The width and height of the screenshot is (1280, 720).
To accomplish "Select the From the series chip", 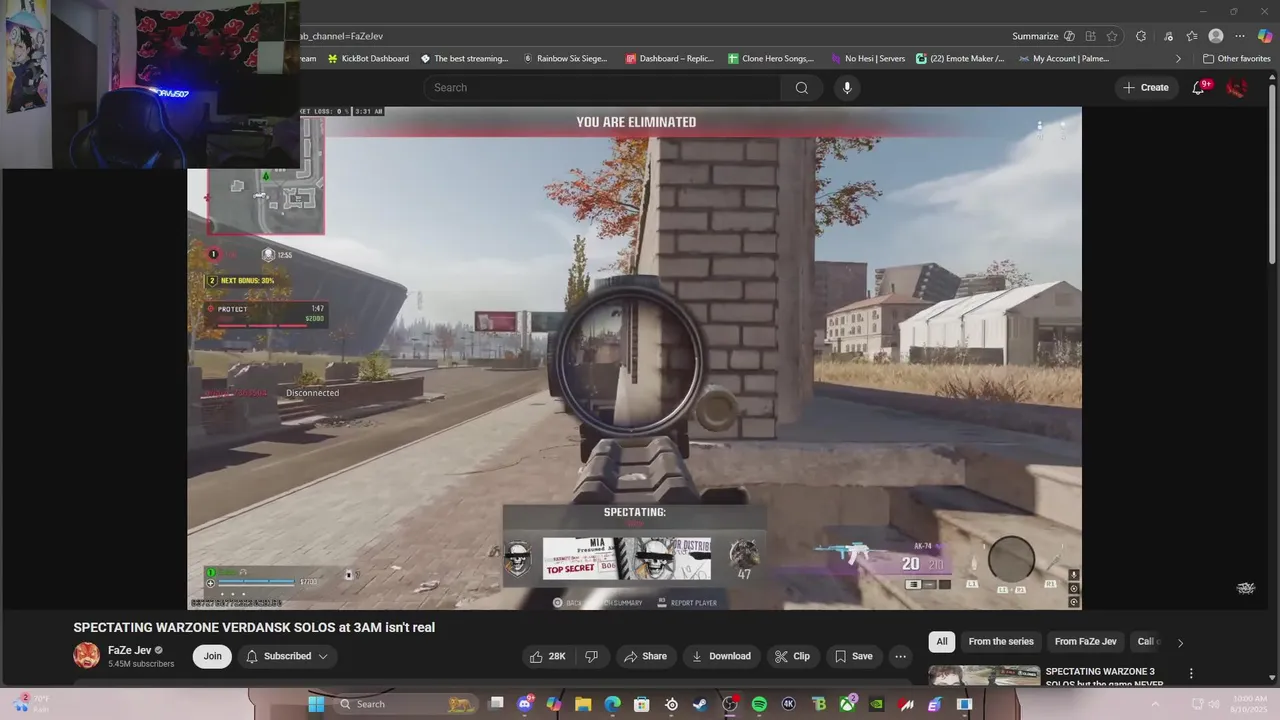I will (1001, 642).
